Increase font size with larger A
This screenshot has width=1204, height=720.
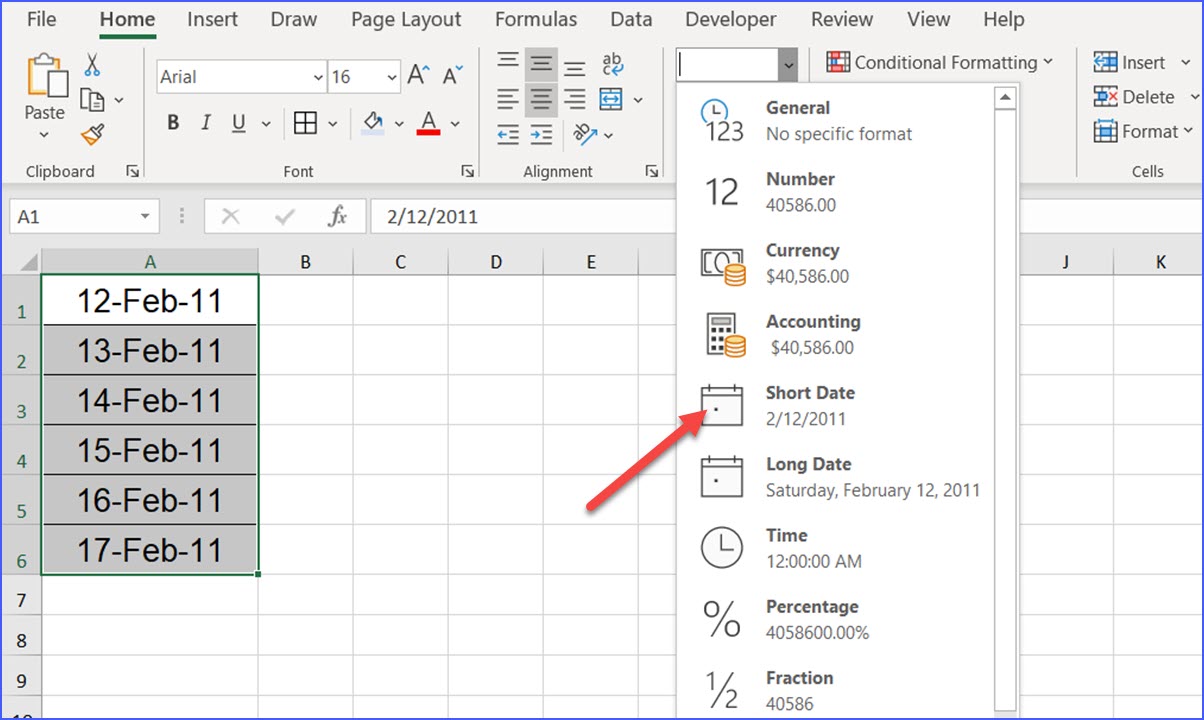pos(419,76)
